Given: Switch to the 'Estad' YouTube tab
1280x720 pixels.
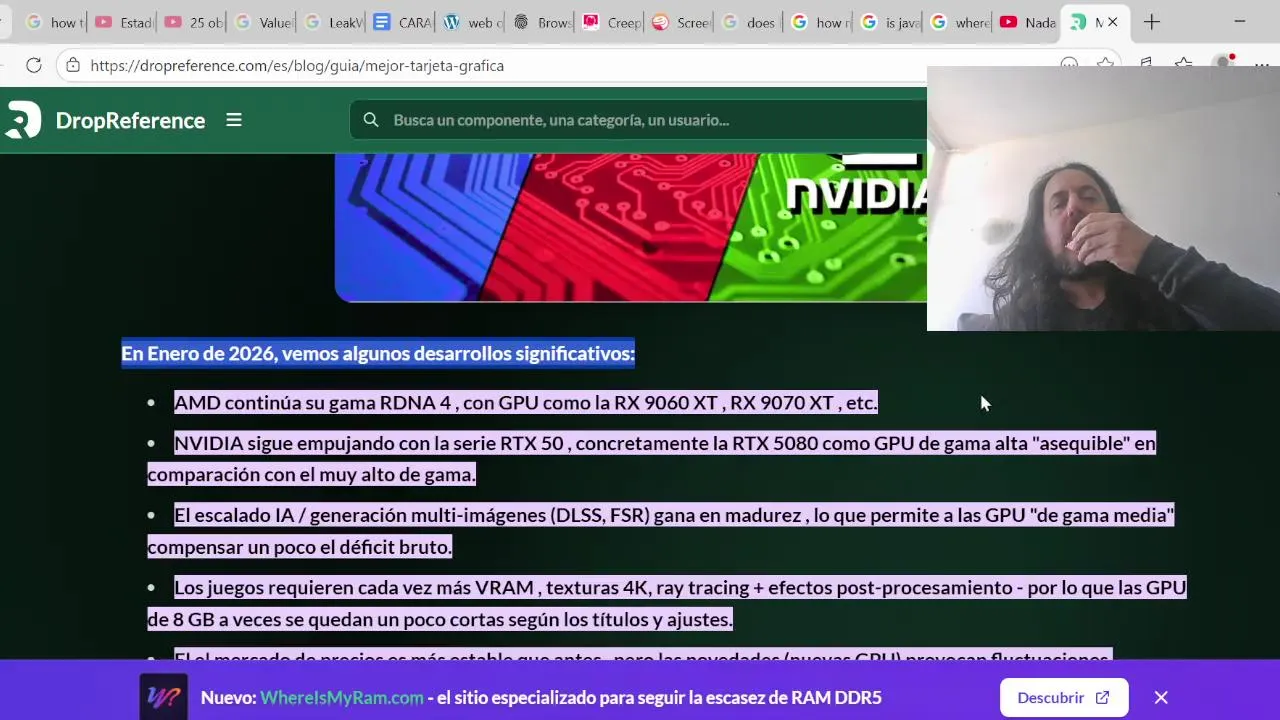Looking at the screenshot, I should click(x=124, y=22).
